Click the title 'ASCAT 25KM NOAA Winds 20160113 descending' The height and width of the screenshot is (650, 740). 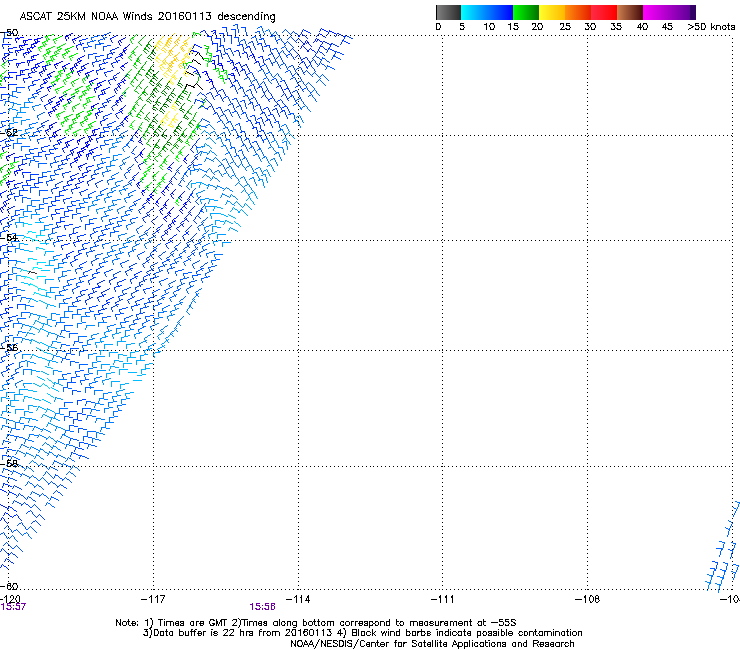click(x=147, y=16)
